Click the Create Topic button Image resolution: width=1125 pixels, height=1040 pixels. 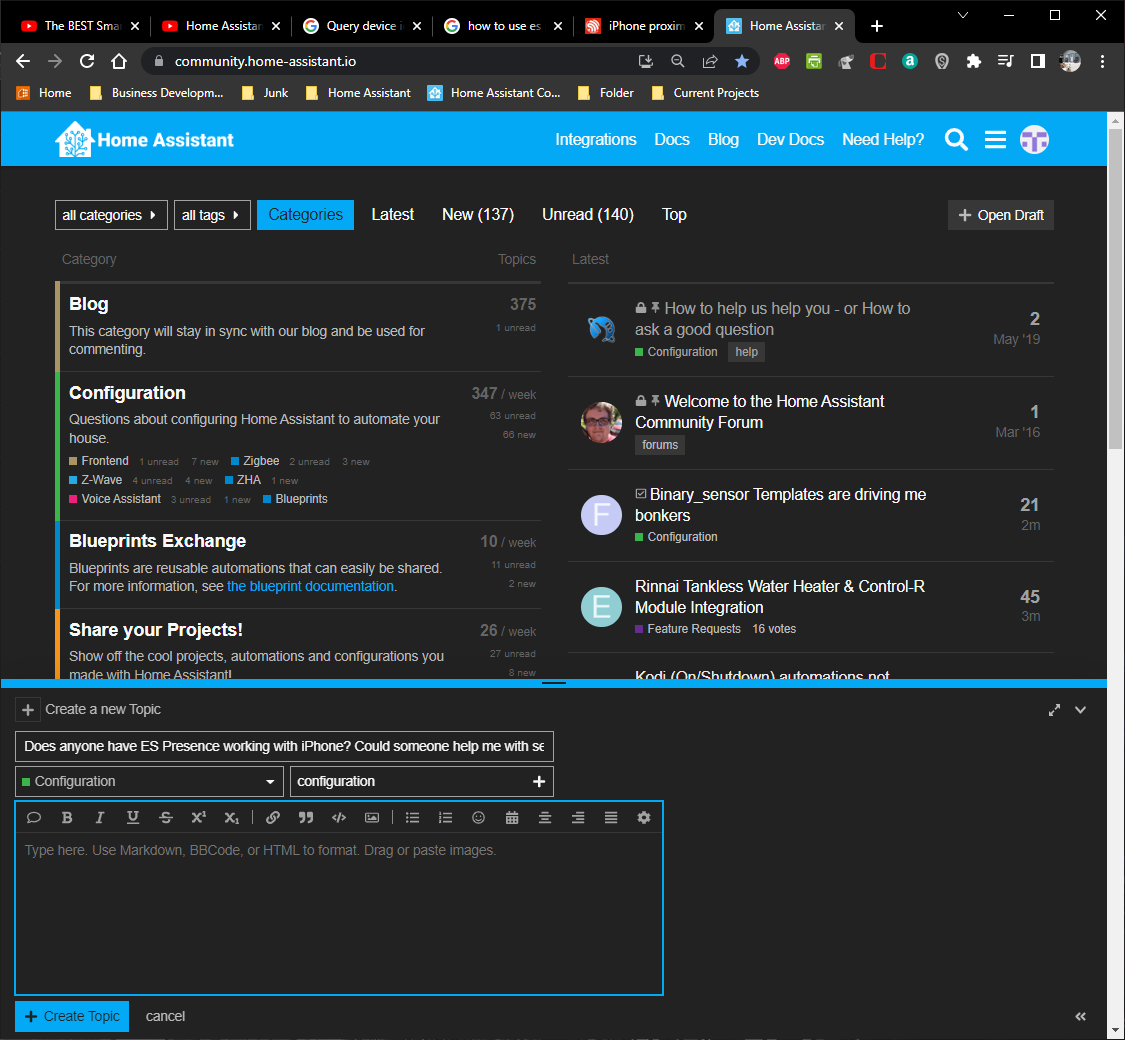click(x=72, y=1016)
